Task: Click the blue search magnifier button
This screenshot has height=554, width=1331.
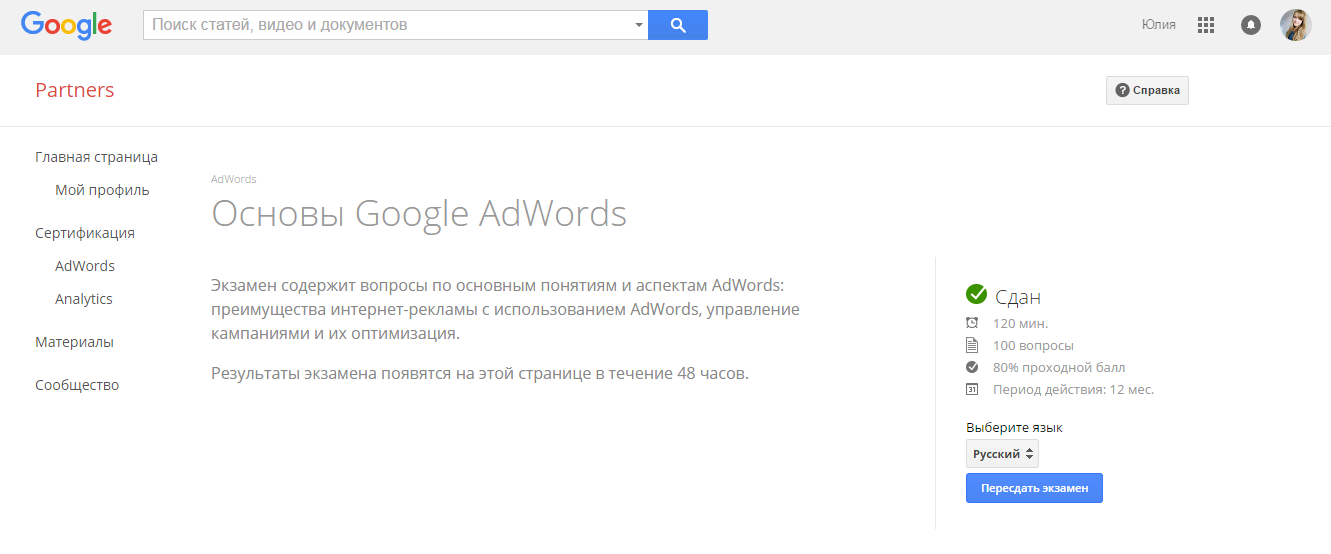Action: point(678,25)
